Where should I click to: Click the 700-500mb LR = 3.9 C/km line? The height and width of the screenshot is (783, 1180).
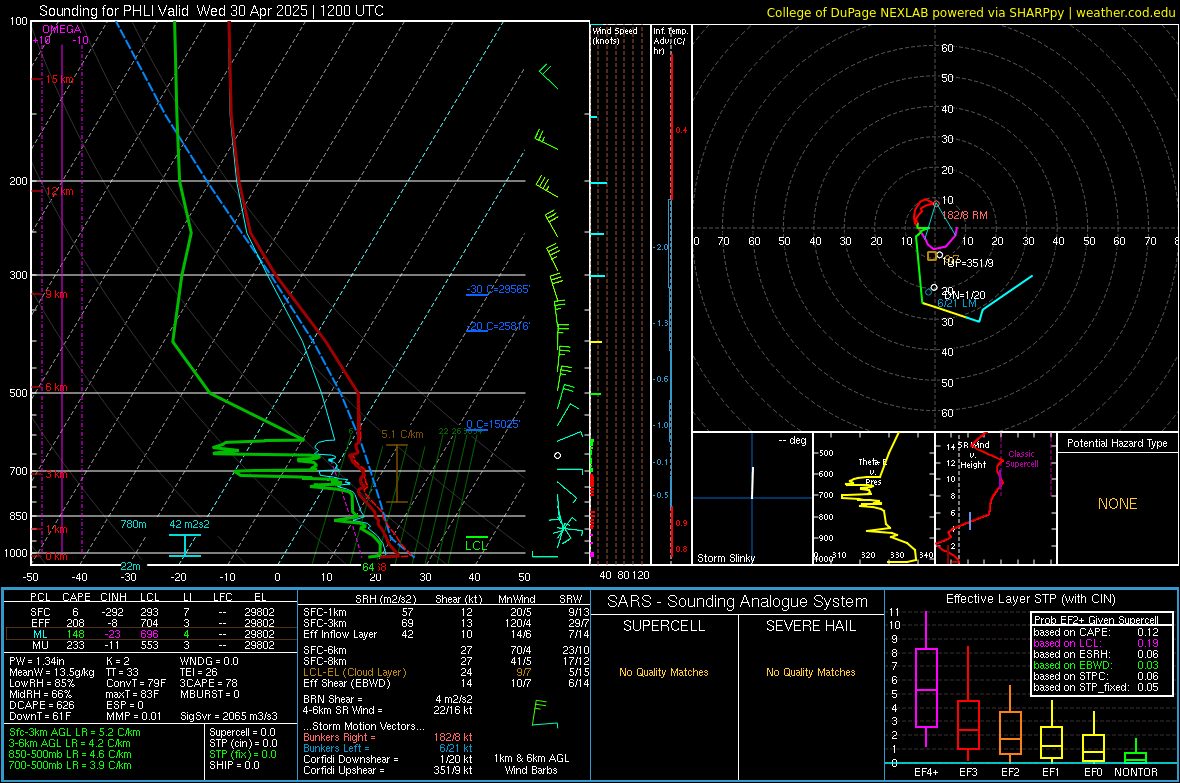[x=70, y=765]
